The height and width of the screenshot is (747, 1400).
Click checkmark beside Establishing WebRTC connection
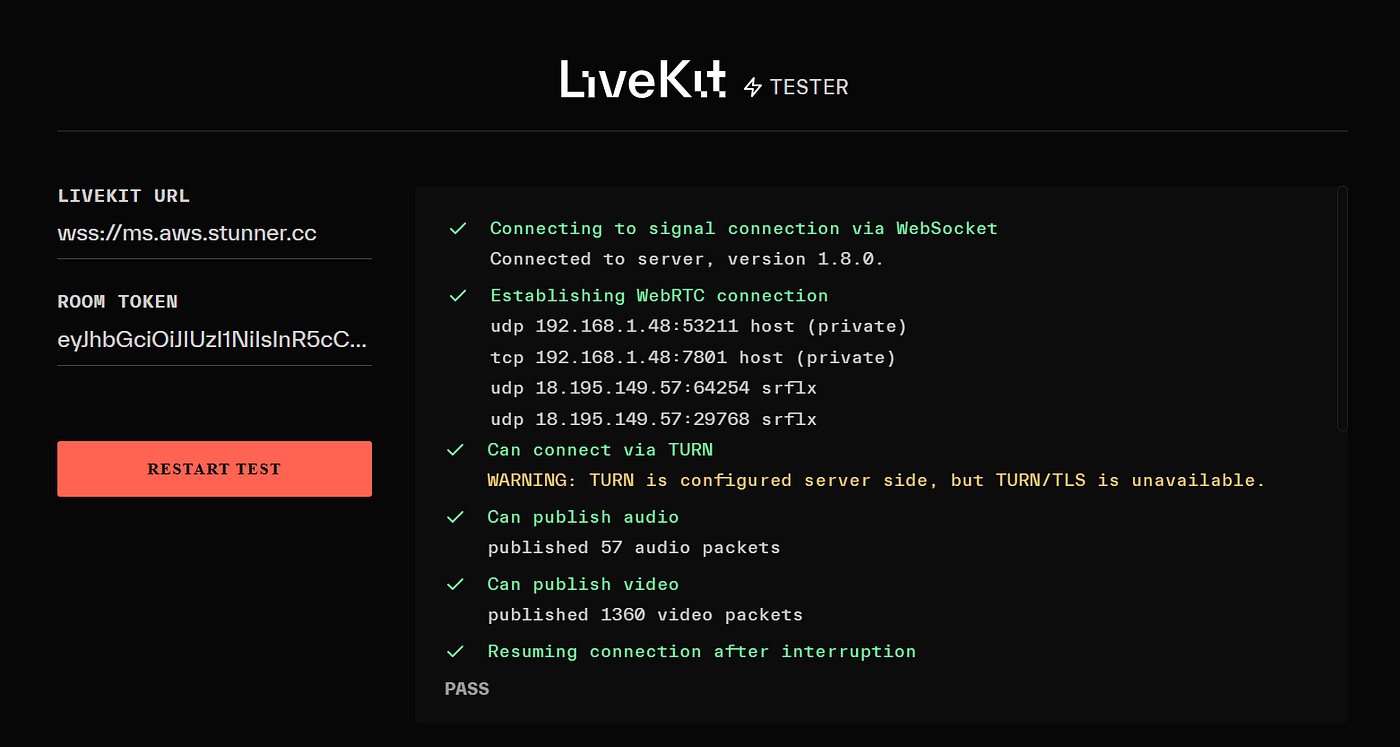(x=458, y=296)
